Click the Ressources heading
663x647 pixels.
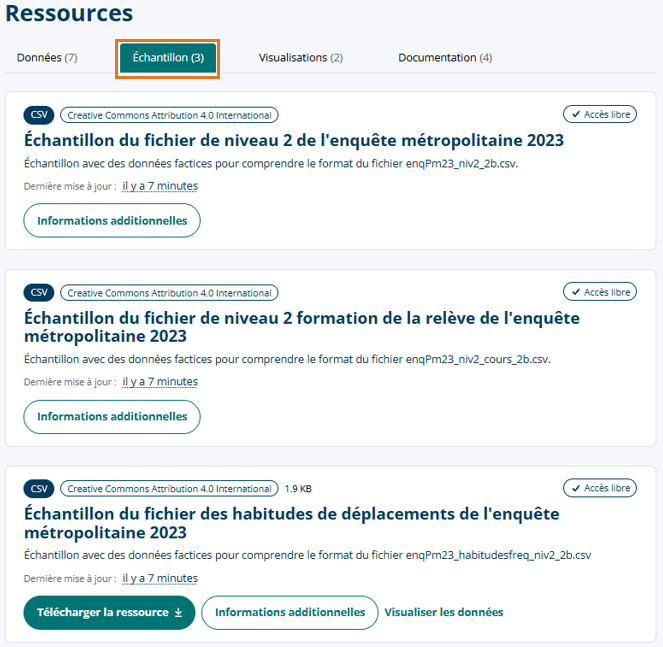click(69, 13)
